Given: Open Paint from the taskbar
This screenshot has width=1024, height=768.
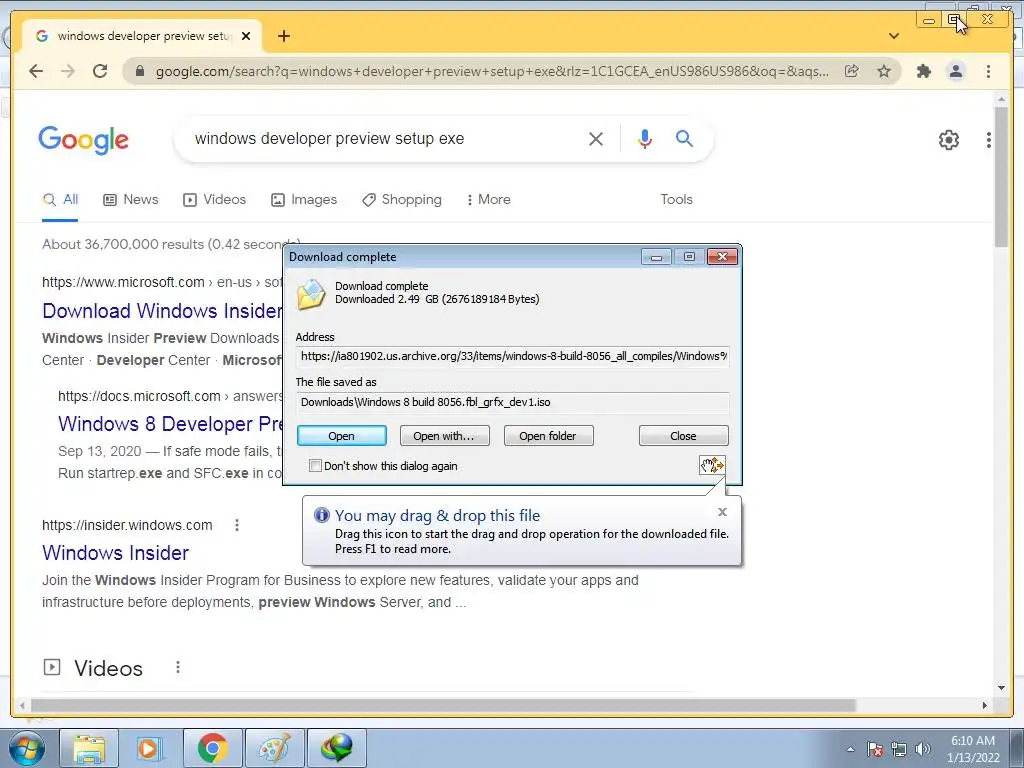Looking at the screenshot, I should click(274, 748).
